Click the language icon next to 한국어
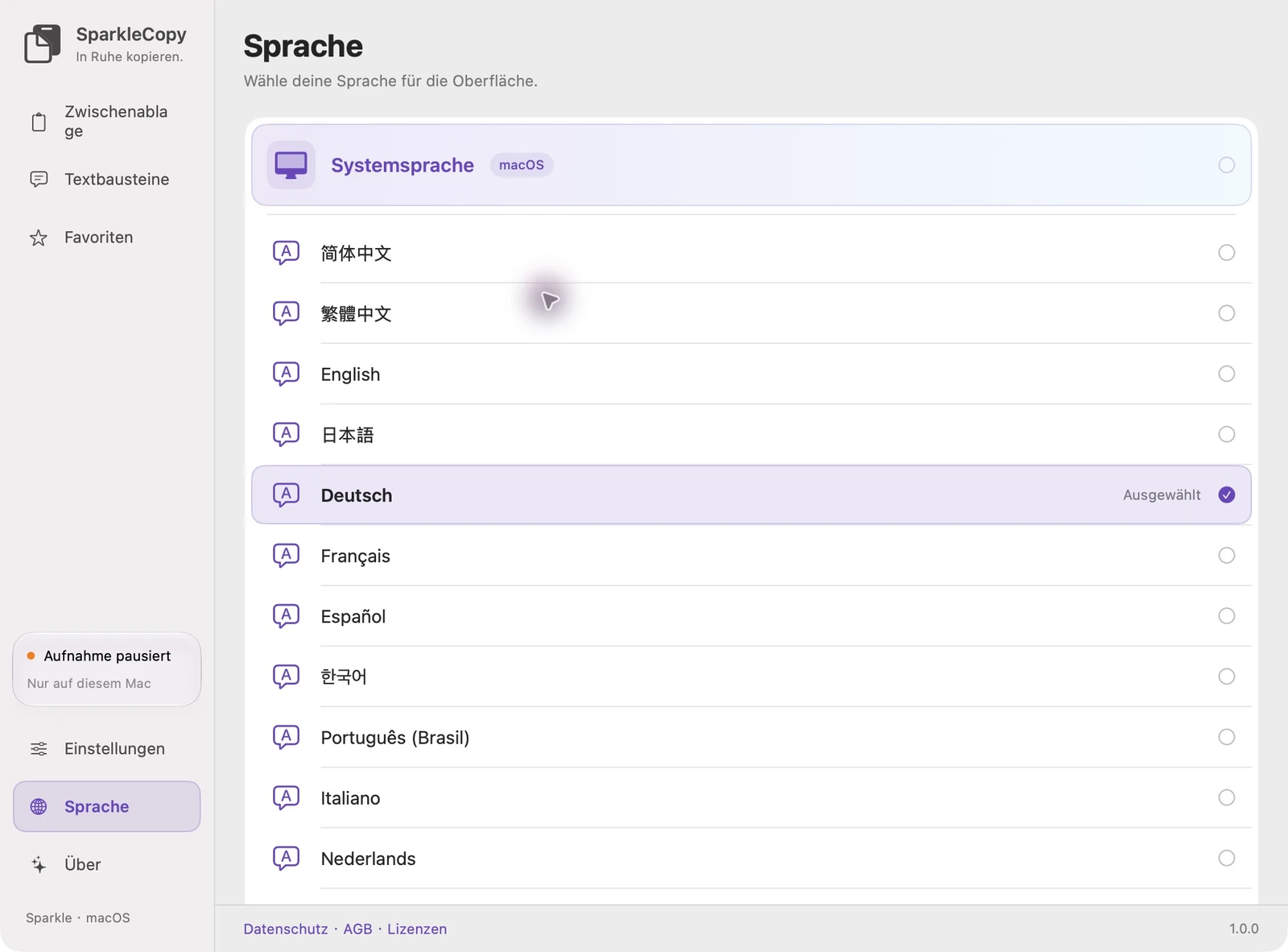 coord(286,677)
